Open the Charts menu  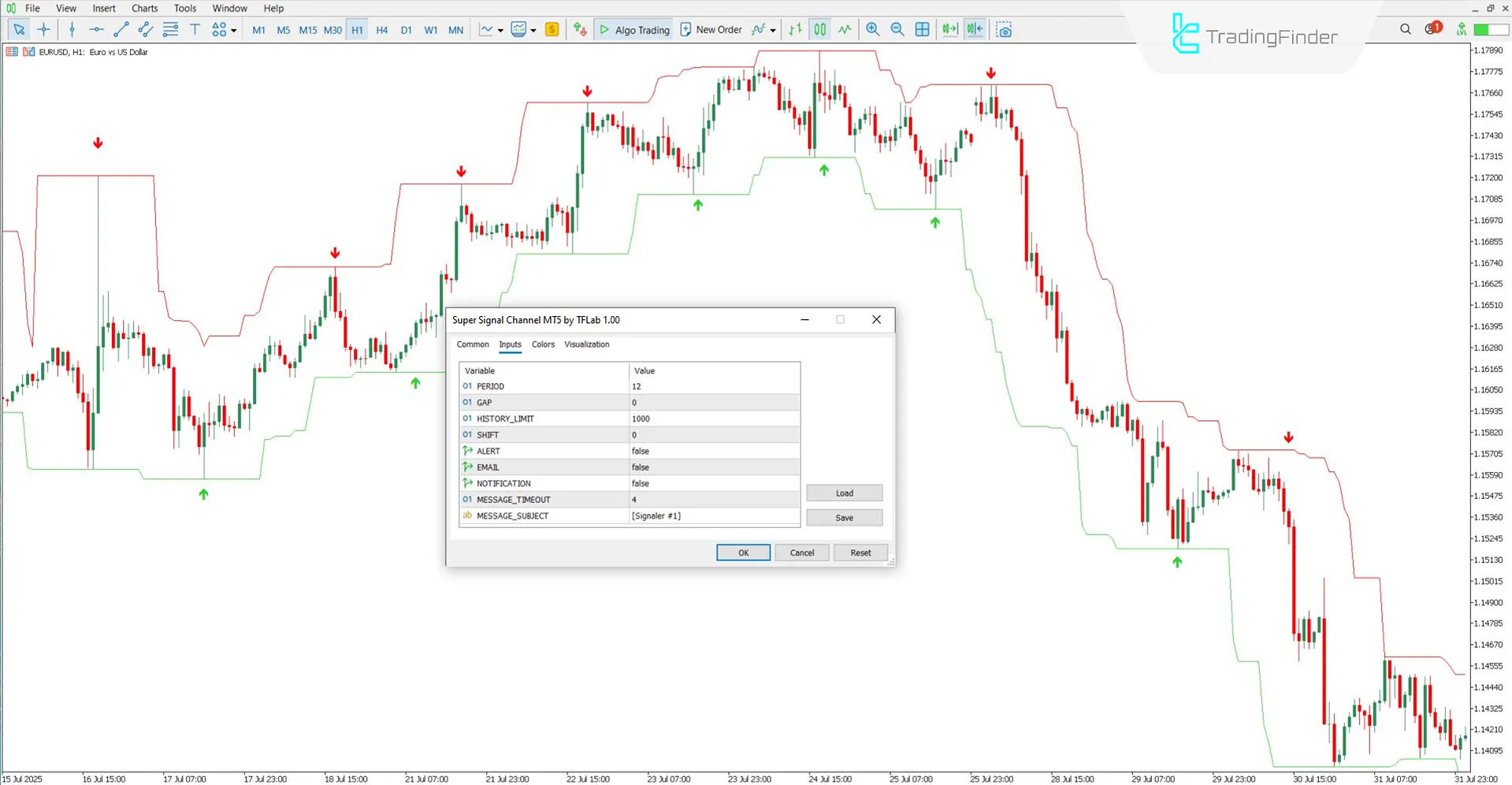point(144,8)
